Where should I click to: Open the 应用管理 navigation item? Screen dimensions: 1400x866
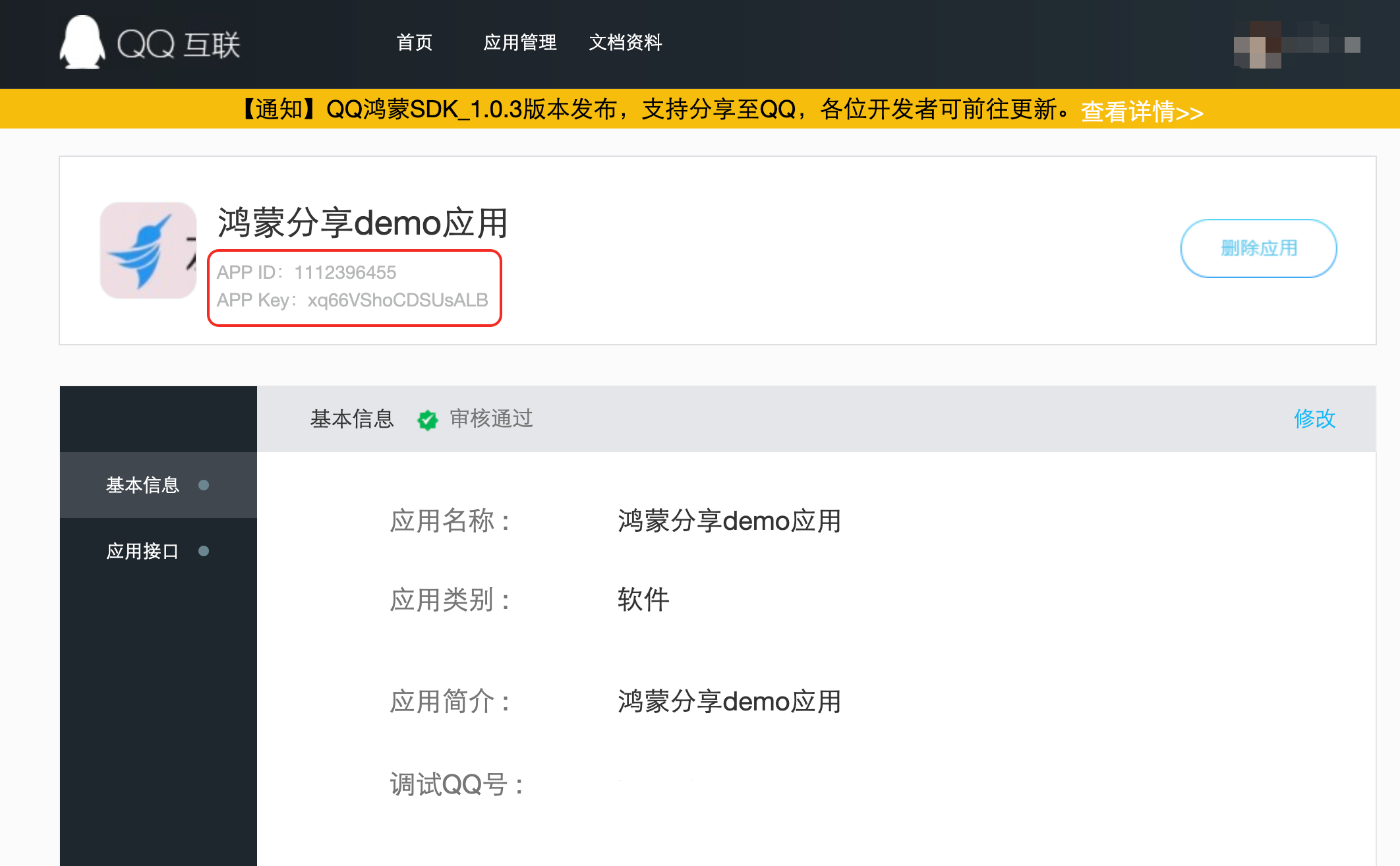520,43
